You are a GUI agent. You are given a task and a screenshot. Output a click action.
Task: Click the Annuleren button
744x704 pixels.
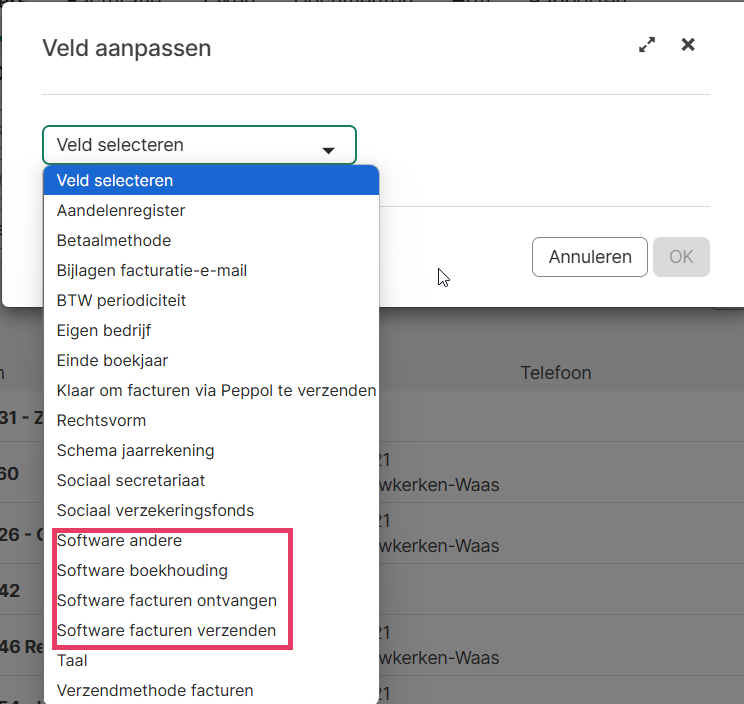pyautogui.click(x=590, y=257)
